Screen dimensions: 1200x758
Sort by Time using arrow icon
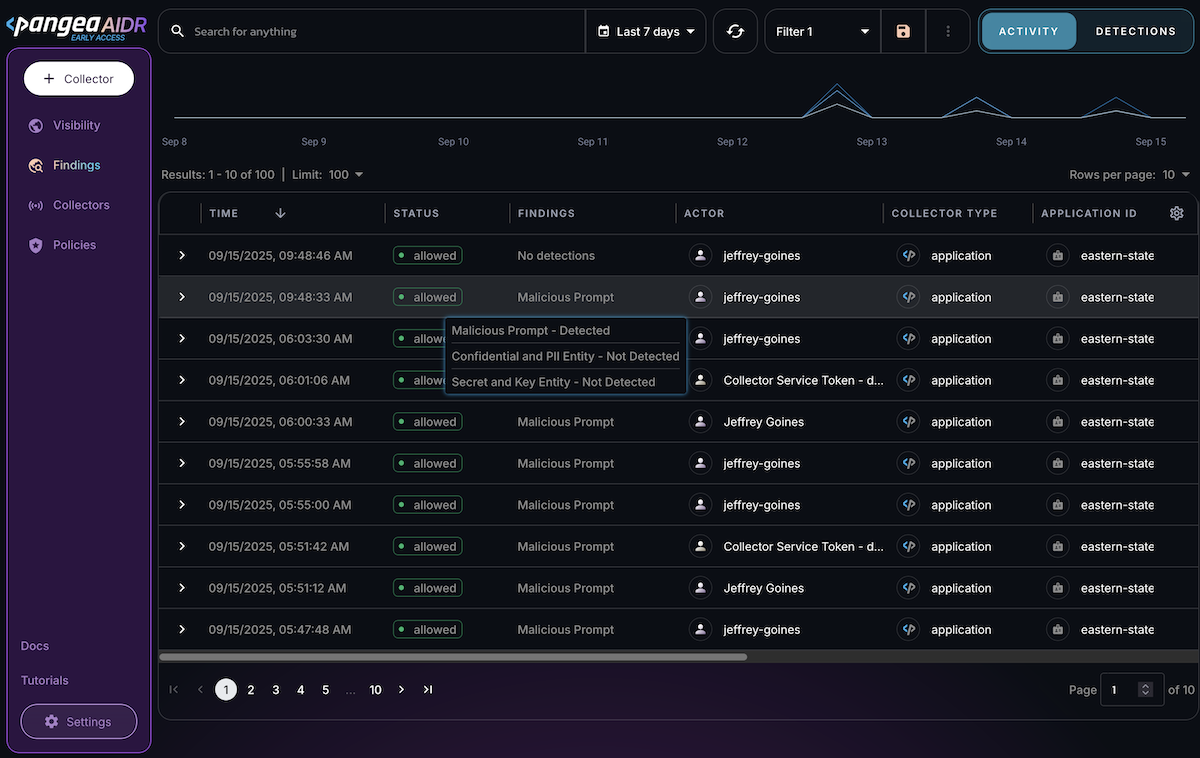[x=280, y=213]
